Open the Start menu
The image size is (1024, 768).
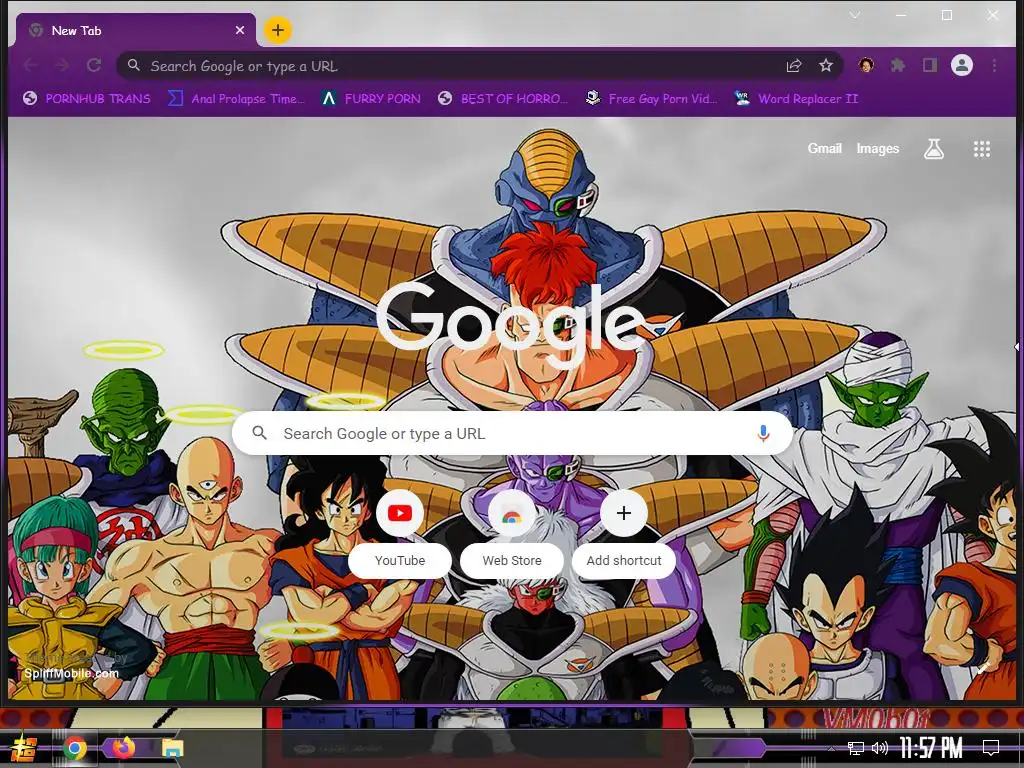tap(24, 748)
